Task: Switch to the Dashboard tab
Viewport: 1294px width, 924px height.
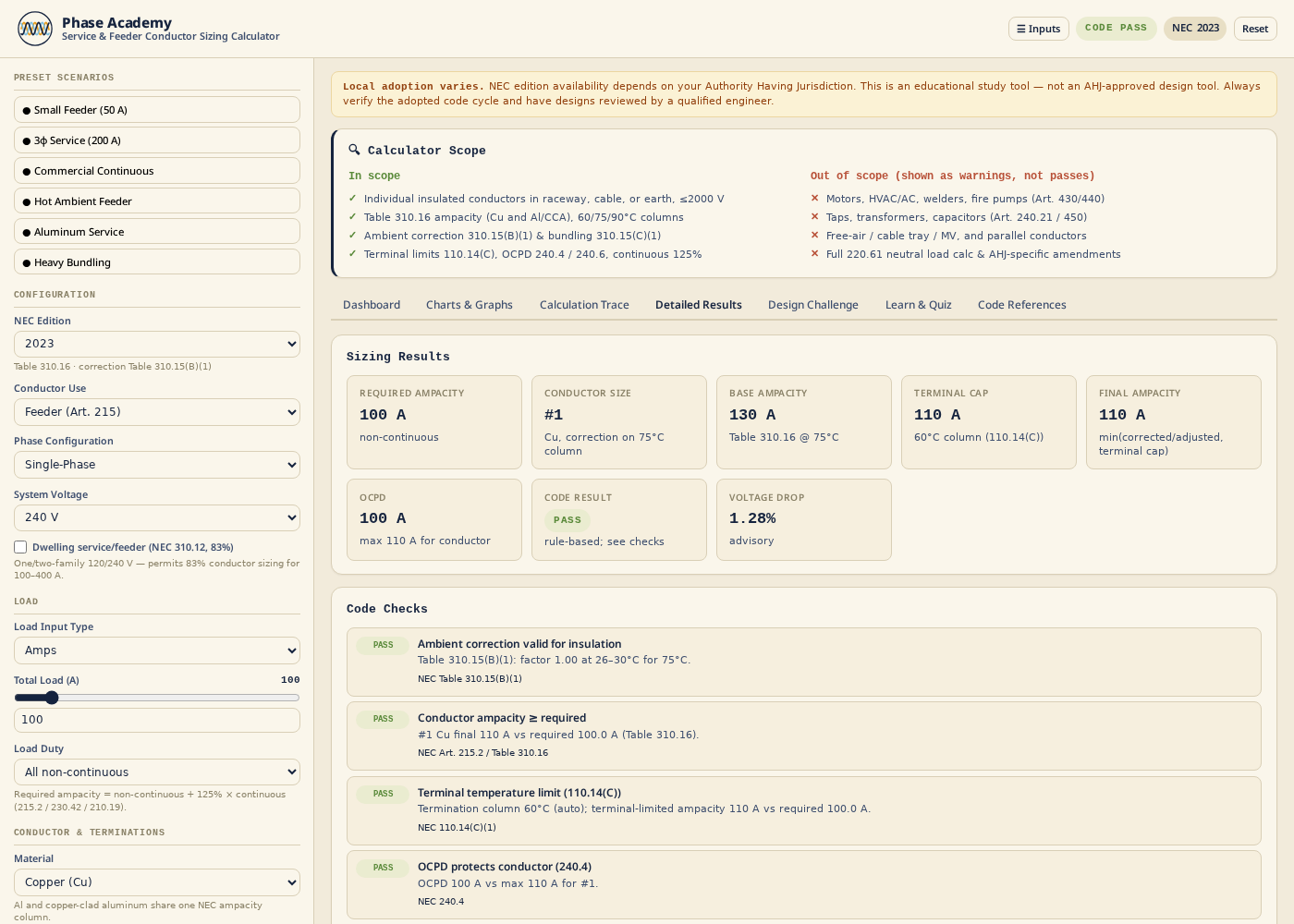Action: click(372, 305)
